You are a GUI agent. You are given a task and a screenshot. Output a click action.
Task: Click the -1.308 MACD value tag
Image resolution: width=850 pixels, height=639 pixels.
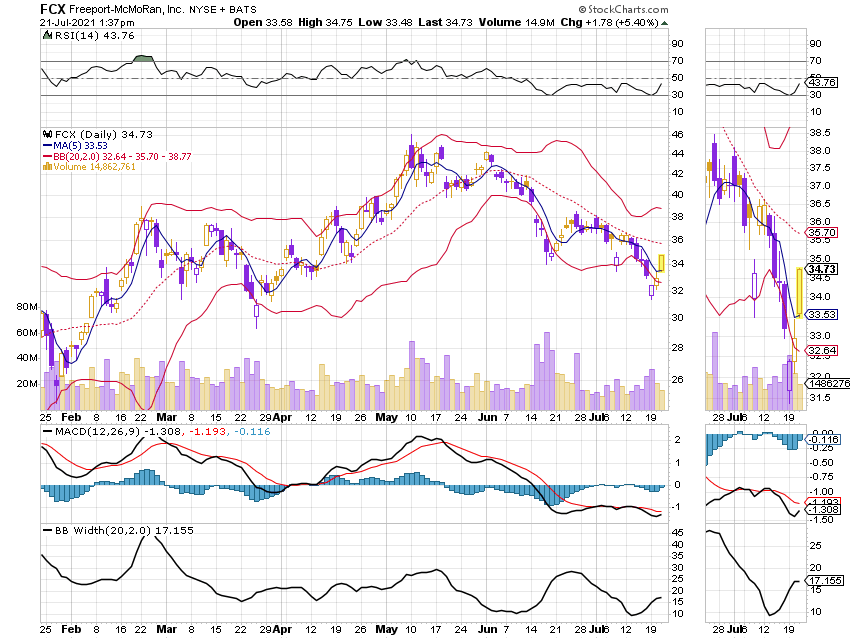pos(824,509)
